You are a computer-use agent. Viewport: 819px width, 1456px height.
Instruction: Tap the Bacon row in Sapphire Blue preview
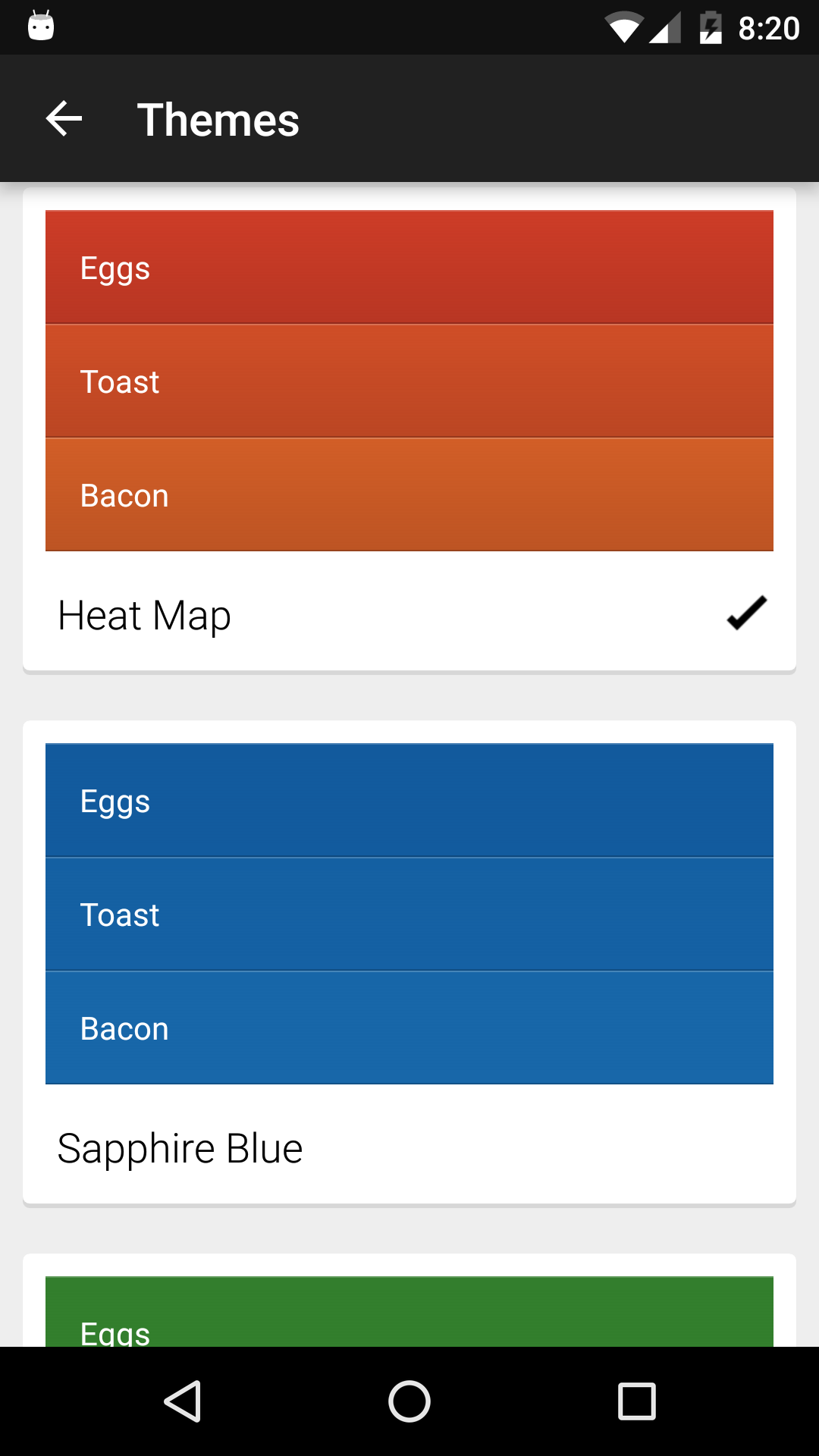click(409, 1028)
